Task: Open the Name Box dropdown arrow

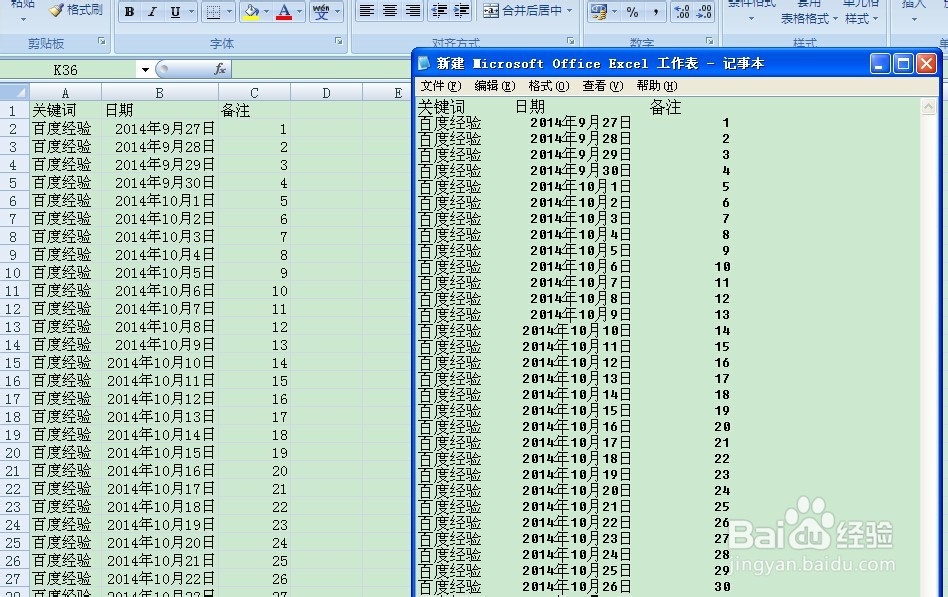Action: tap(145, 70)
